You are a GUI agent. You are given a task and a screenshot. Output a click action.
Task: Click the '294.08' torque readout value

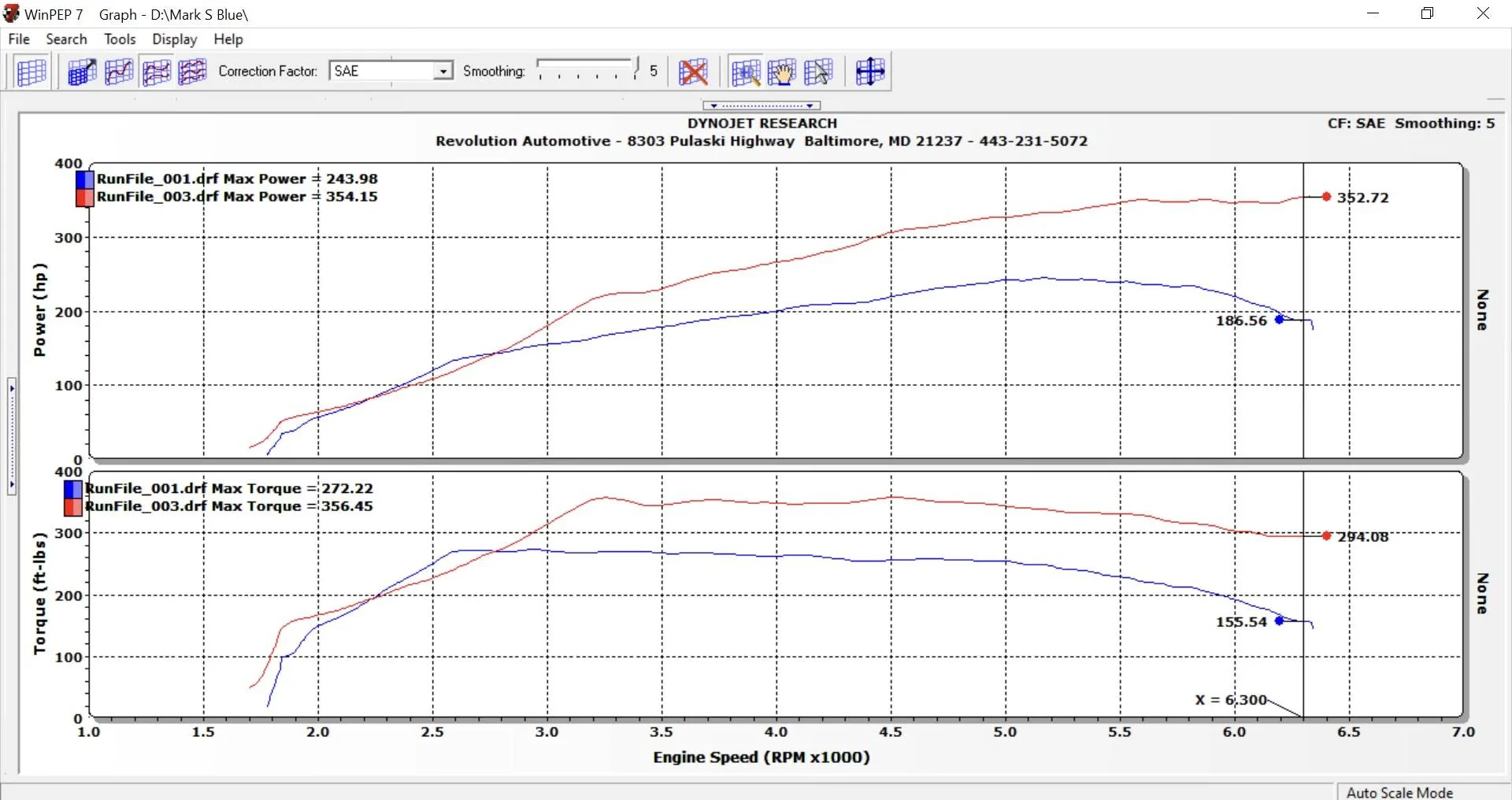click(x=1363, y=537)
